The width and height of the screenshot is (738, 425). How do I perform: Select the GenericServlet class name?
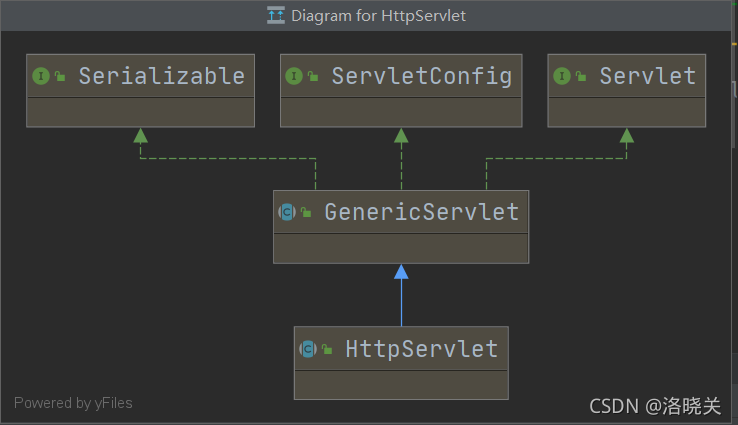click(422, 212)
